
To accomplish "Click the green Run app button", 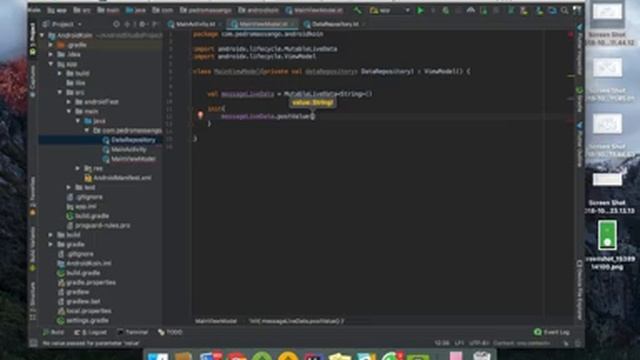I will click(x=420, y=10).
